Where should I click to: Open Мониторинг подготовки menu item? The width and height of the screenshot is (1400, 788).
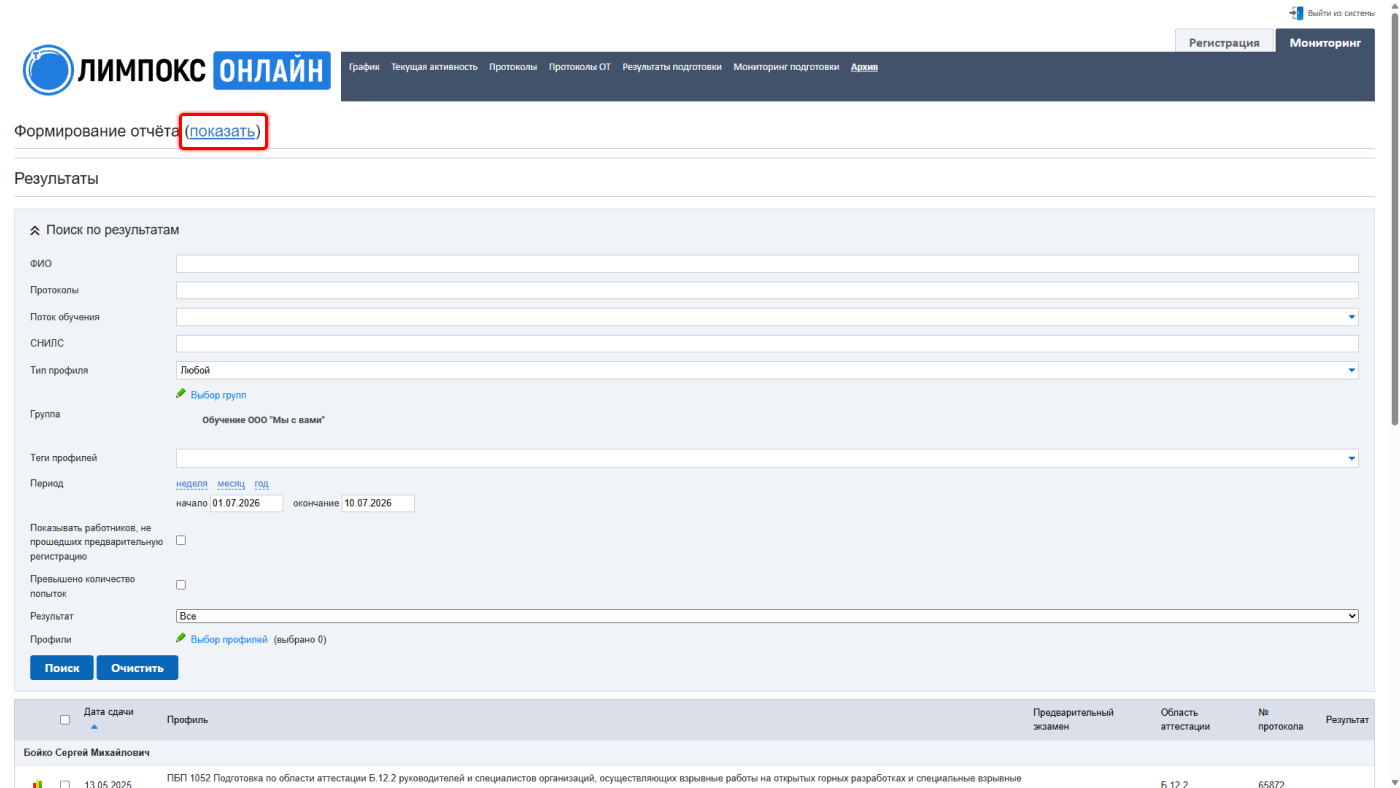pyautogui.click(x=786, y=67)
